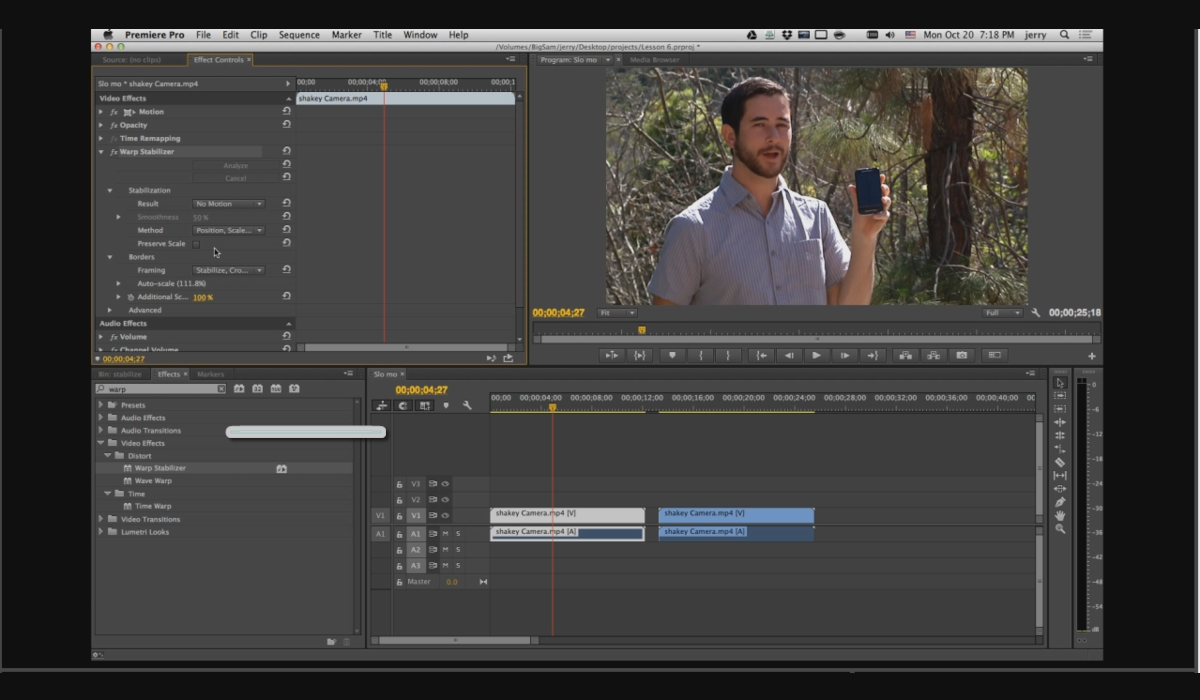Step forward one frame
This screenshot has height=700, width=1200.
coord(844,355)
